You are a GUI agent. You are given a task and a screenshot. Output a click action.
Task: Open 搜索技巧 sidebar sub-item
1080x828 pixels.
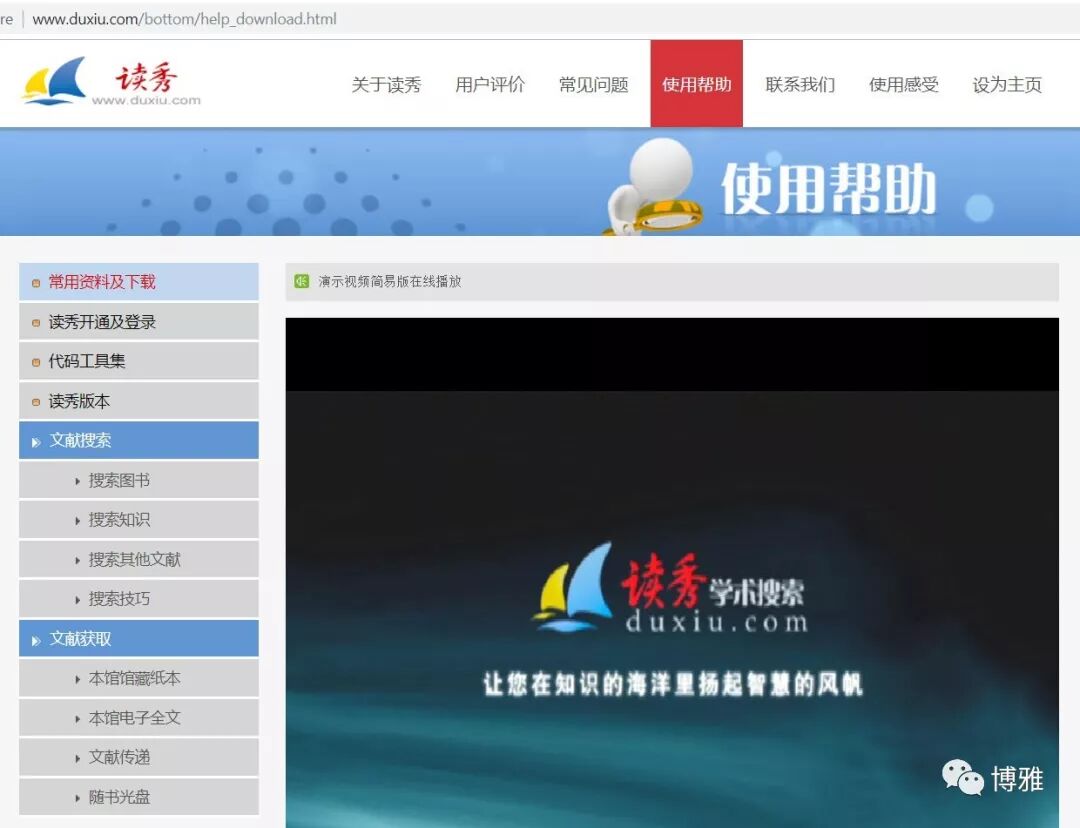pos(119,599)
